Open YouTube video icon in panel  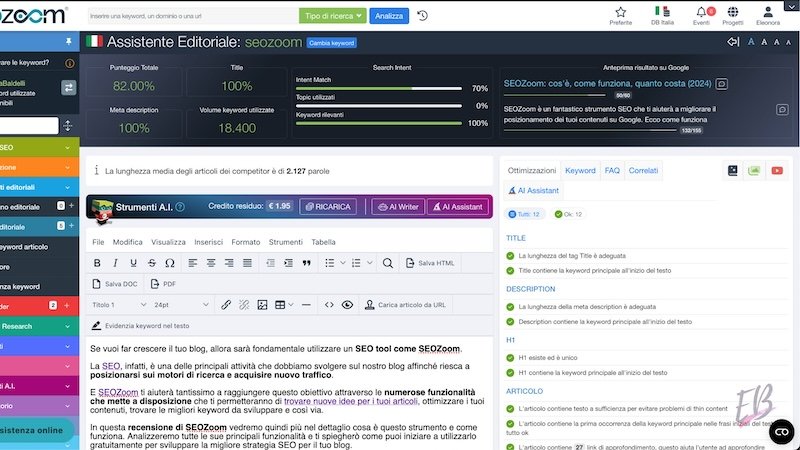pos(777,171)
